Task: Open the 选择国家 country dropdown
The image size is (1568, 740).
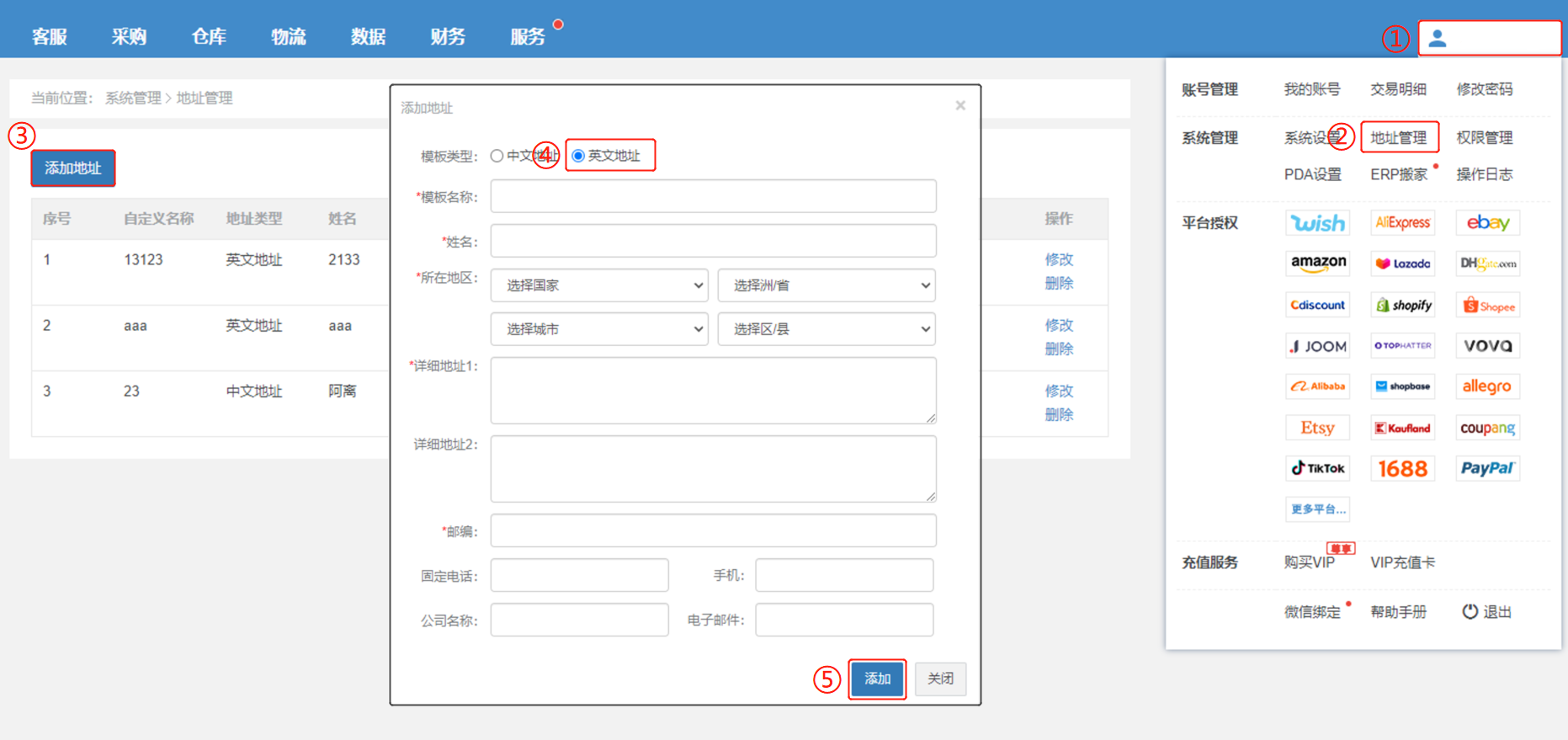Action: point(599,285)
